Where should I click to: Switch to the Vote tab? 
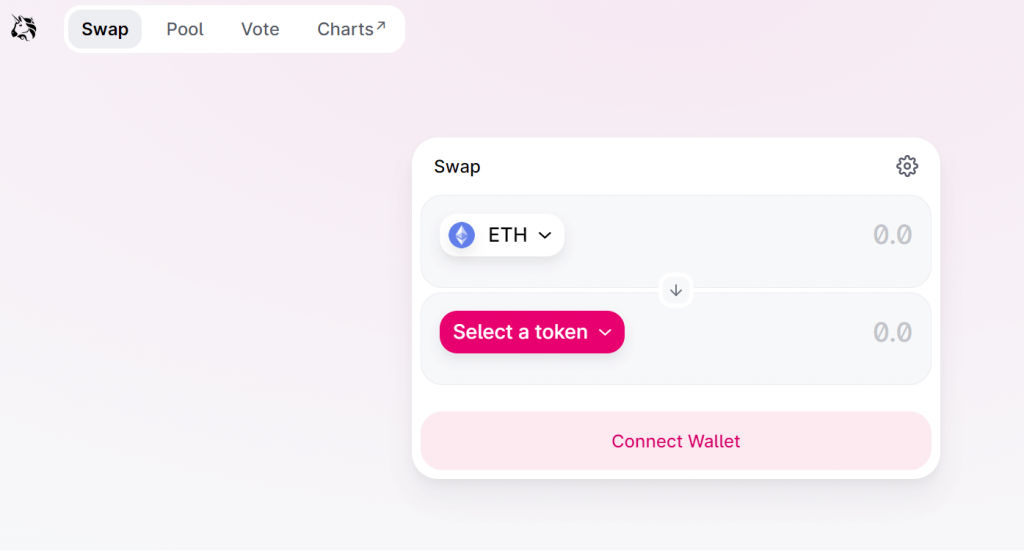[x=260, y=29]
